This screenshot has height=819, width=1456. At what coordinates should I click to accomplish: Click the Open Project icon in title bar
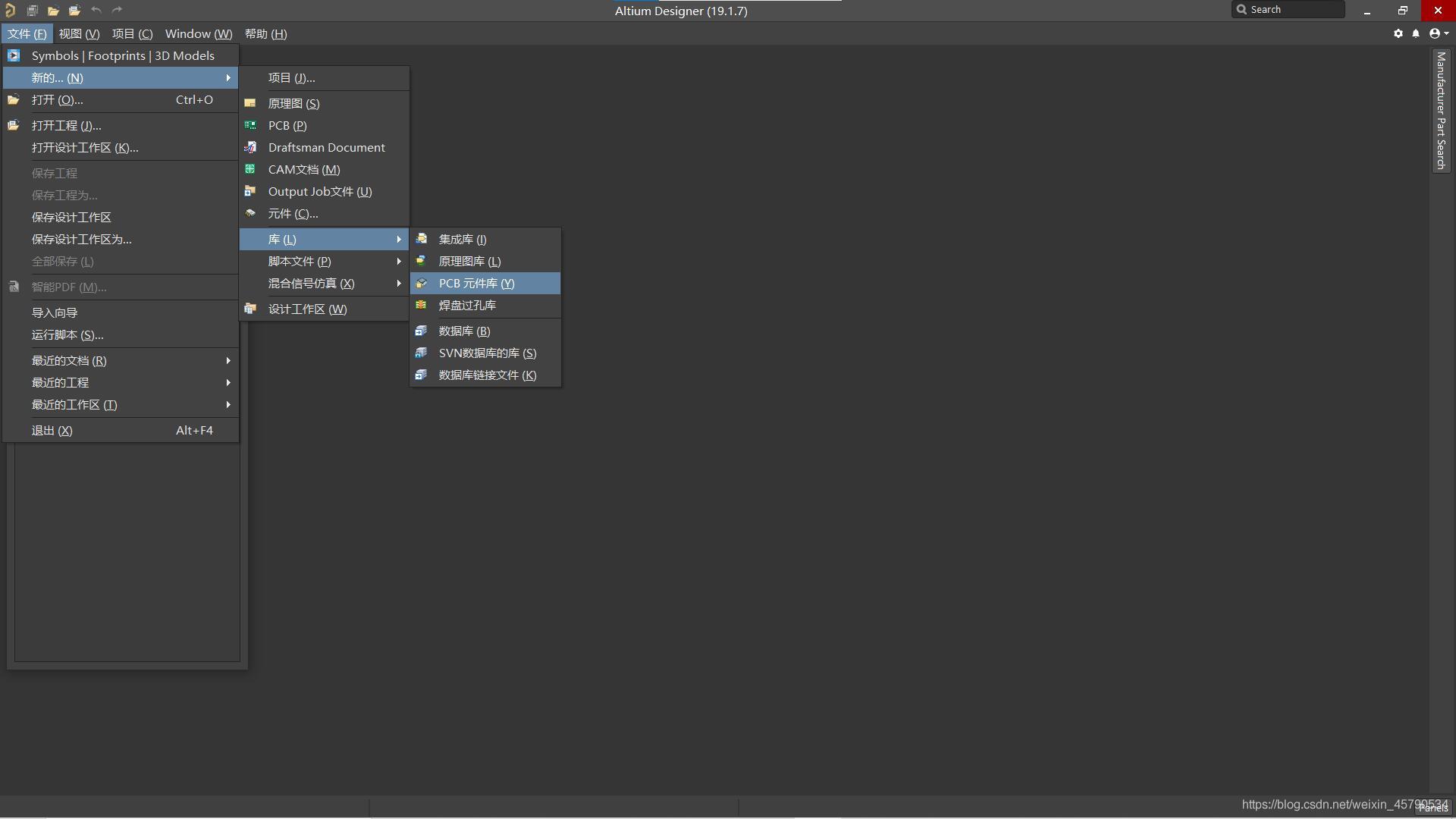coord(74,11)
